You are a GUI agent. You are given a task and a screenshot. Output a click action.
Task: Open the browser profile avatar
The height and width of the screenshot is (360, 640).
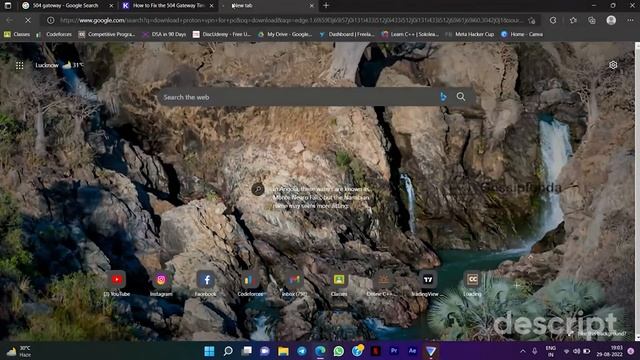pos(611,20)
